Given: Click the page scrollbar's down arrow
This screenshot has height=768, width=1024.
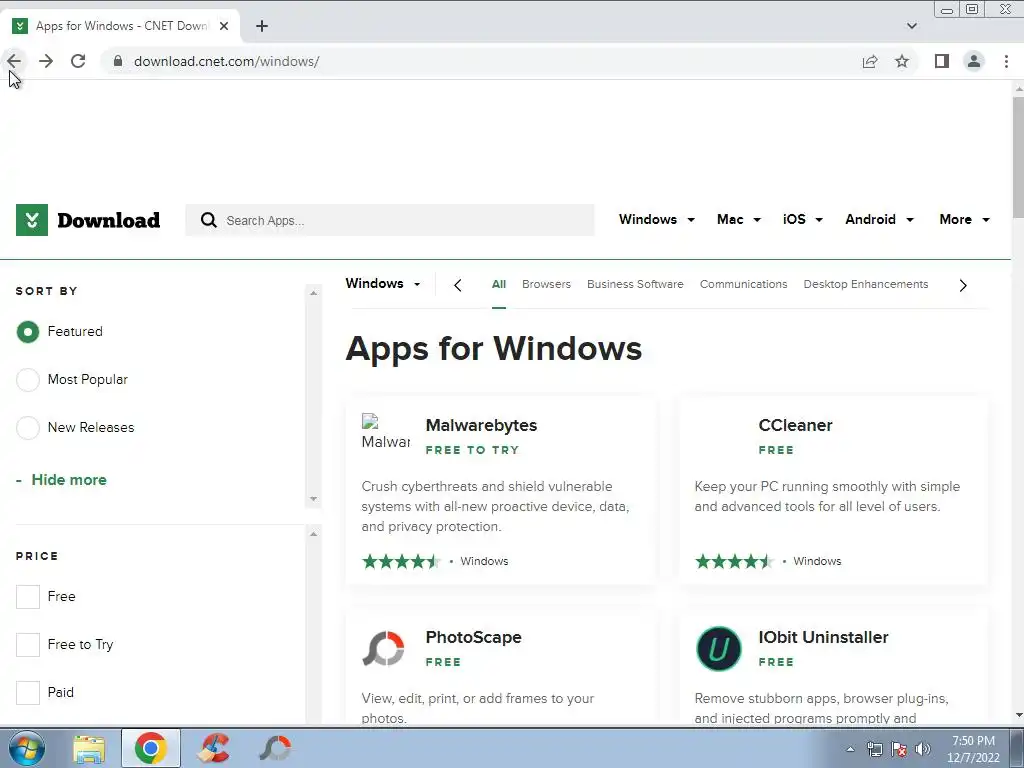Looking at the screenshot, I should (1017, 716).
